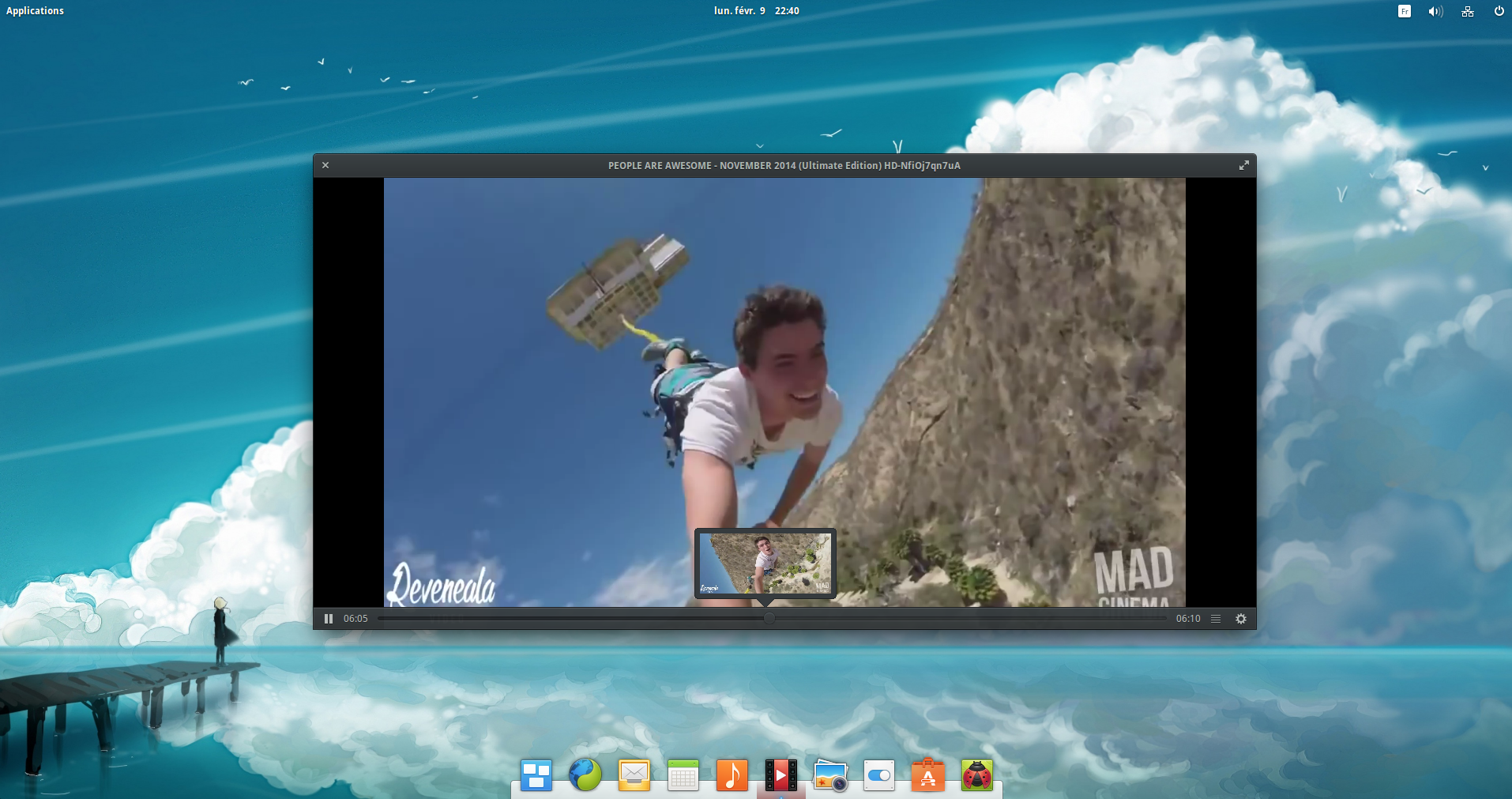Open the sound volume indicator

(1435, 11)
